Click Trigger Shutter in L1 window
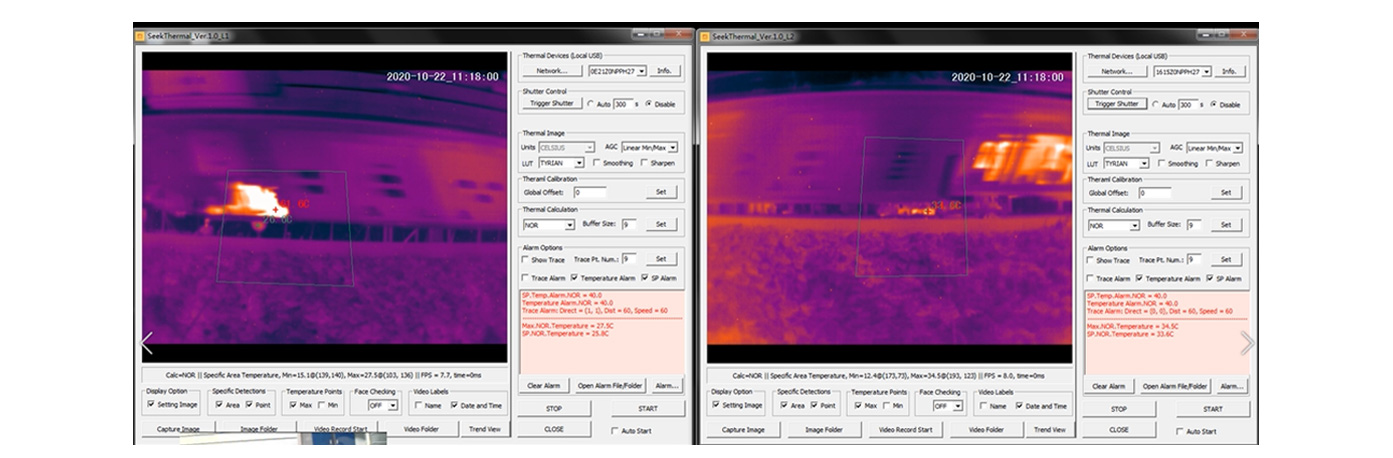Screen dimensions: 1393x458 point(552,103)
